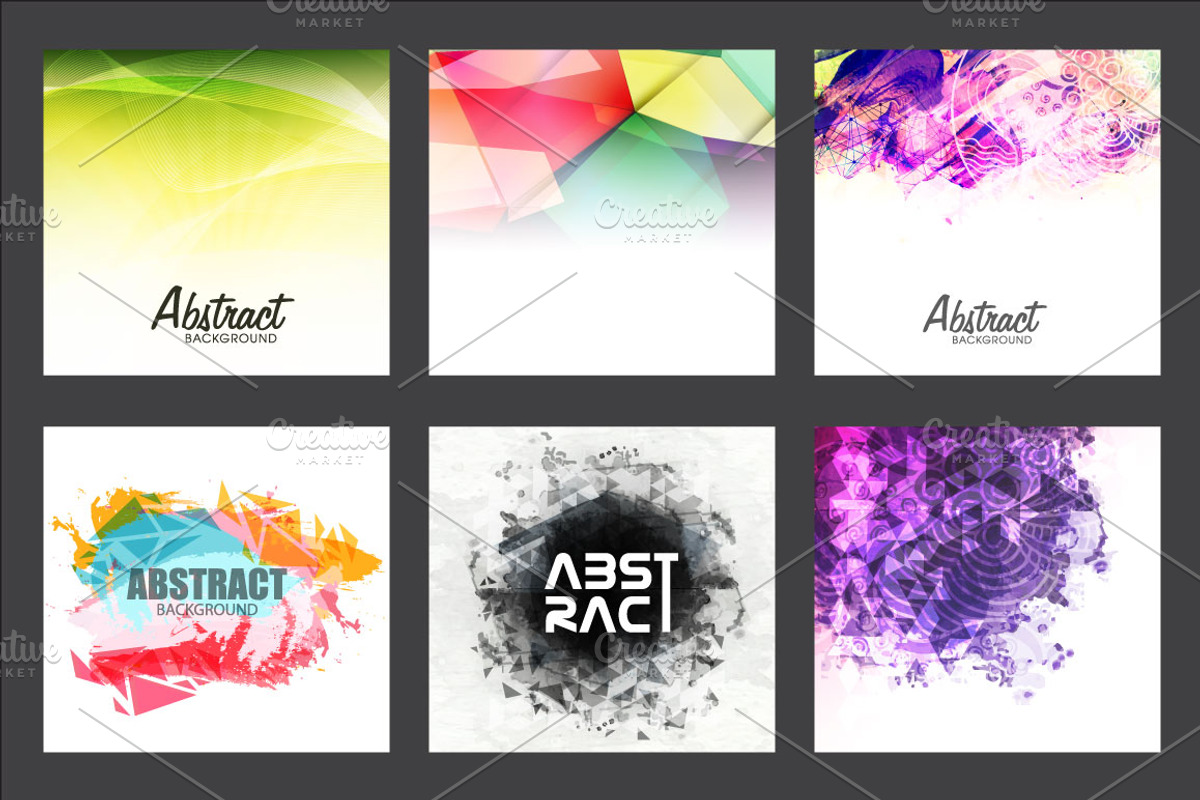This screenshot has width=1200, height=800.
Task: Open the colorful polygon background thumbnail
Action: (602, 212)
